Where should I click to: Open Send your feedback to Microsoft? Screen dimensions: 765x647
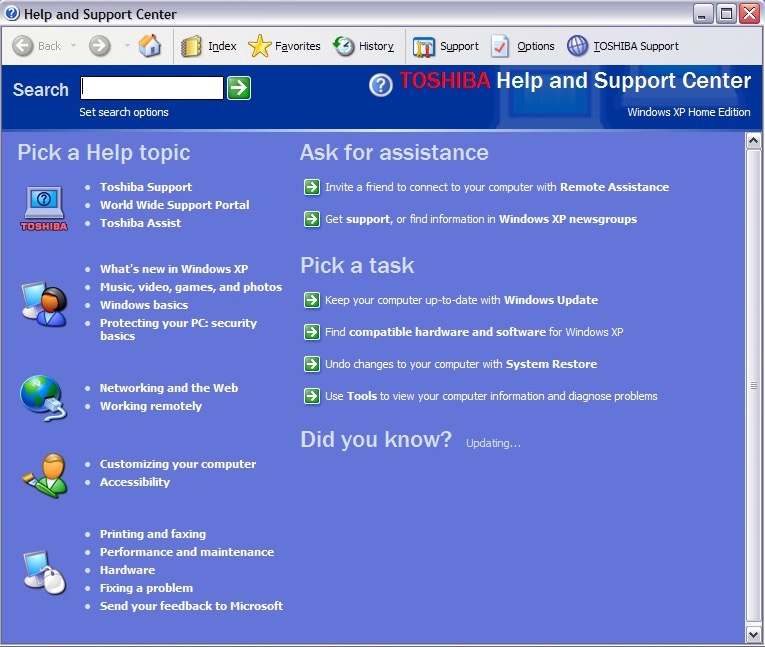click(191, 606)
